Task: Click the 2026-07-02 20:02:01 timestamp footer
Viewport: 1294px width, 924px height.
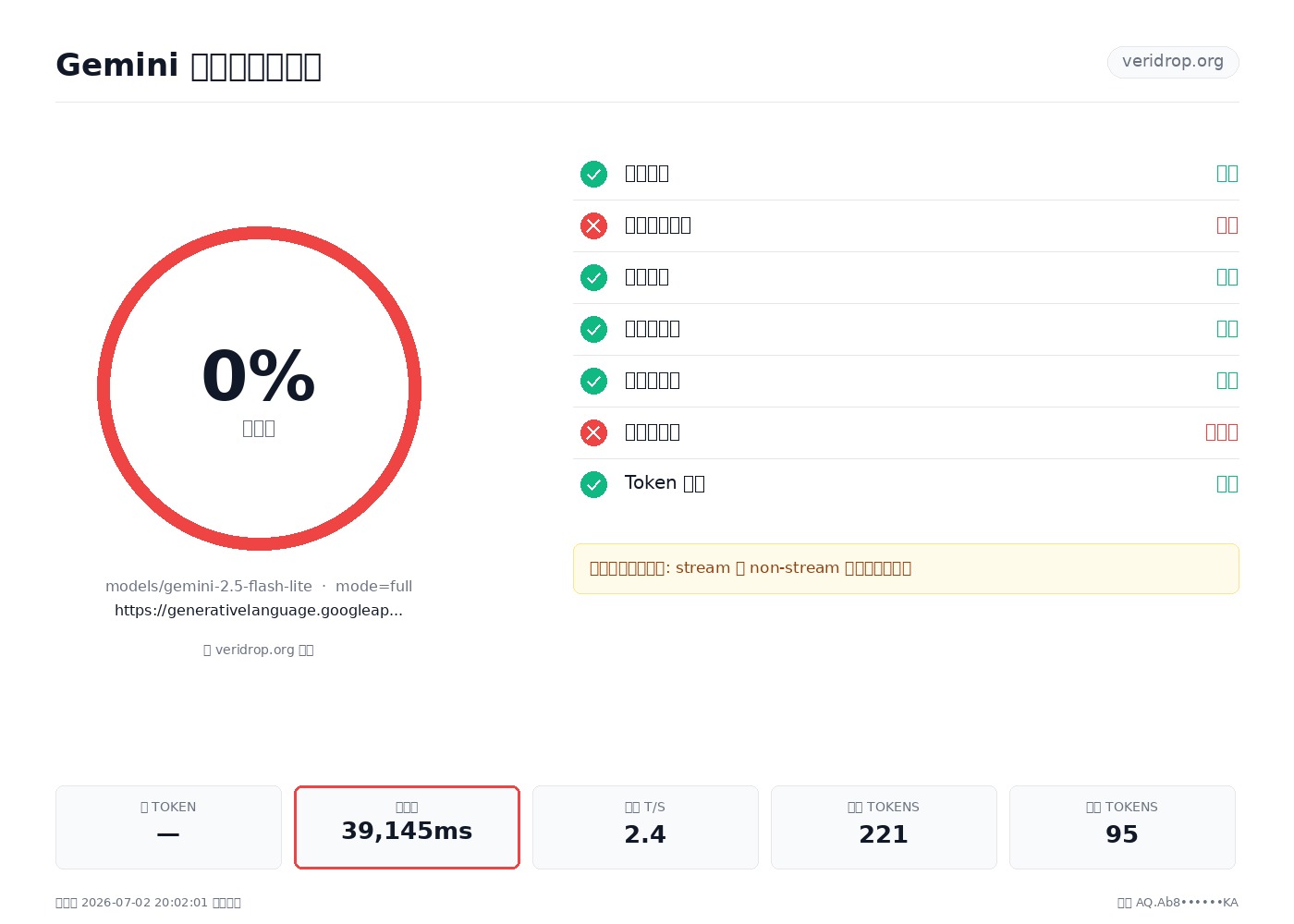Action: (x=148, y=903)
